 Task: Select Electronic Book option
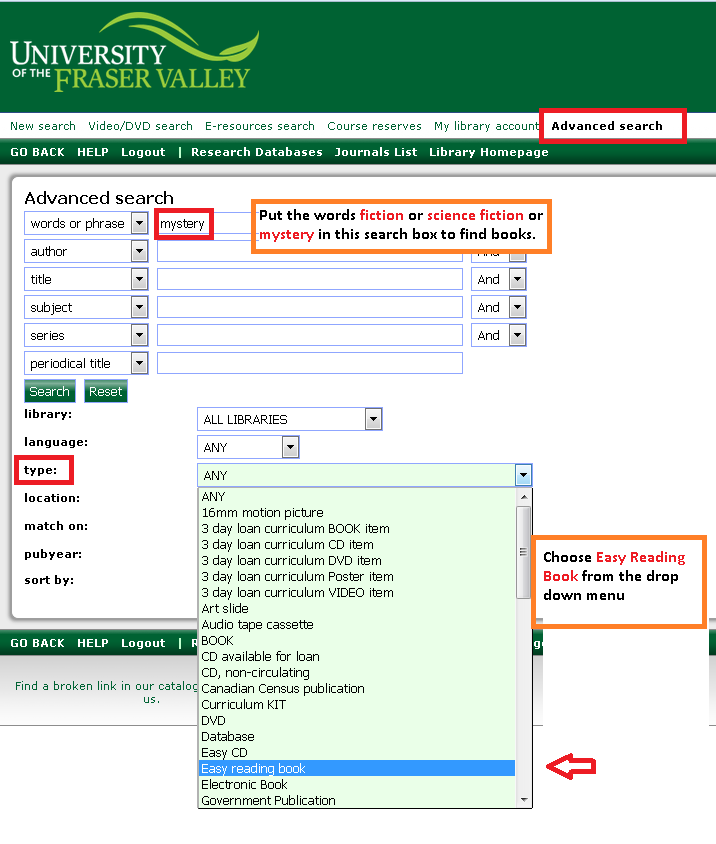pos(357,784)
